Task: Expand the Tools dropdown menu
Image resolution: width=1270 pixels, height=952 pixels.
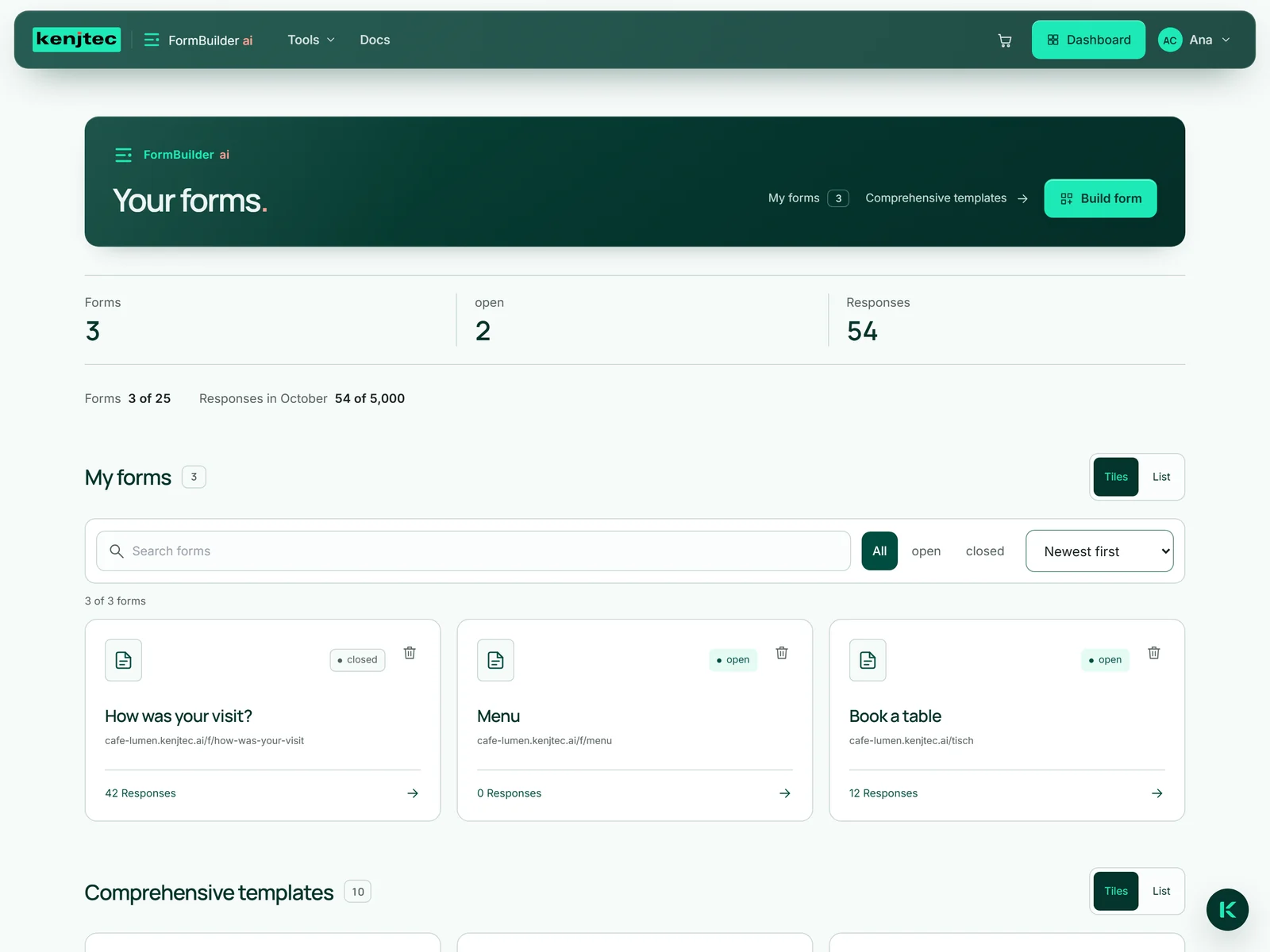Action: click(311, 40)
